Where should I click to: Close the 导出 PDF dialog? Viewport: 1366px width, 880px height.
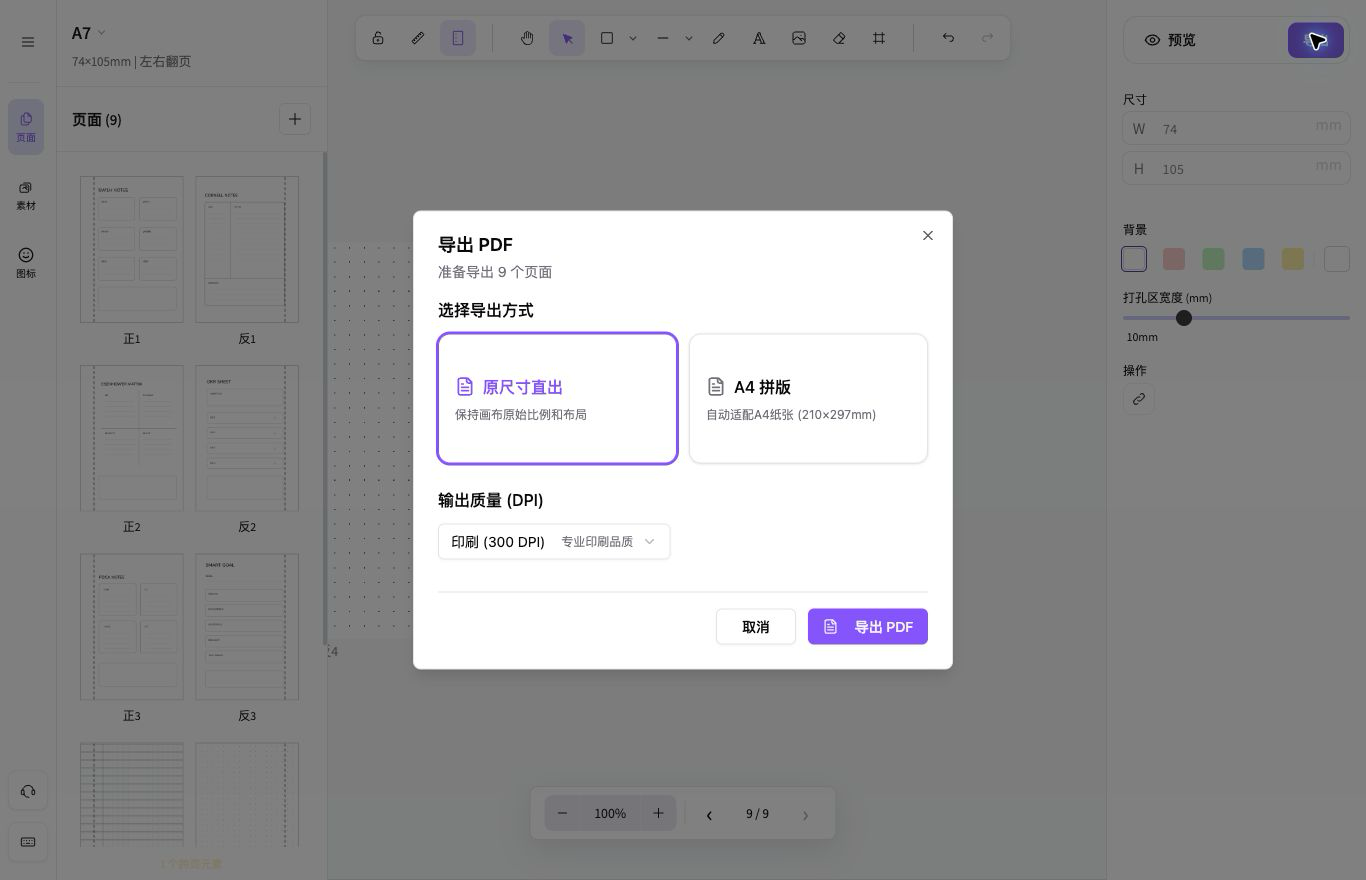[928, 235]
